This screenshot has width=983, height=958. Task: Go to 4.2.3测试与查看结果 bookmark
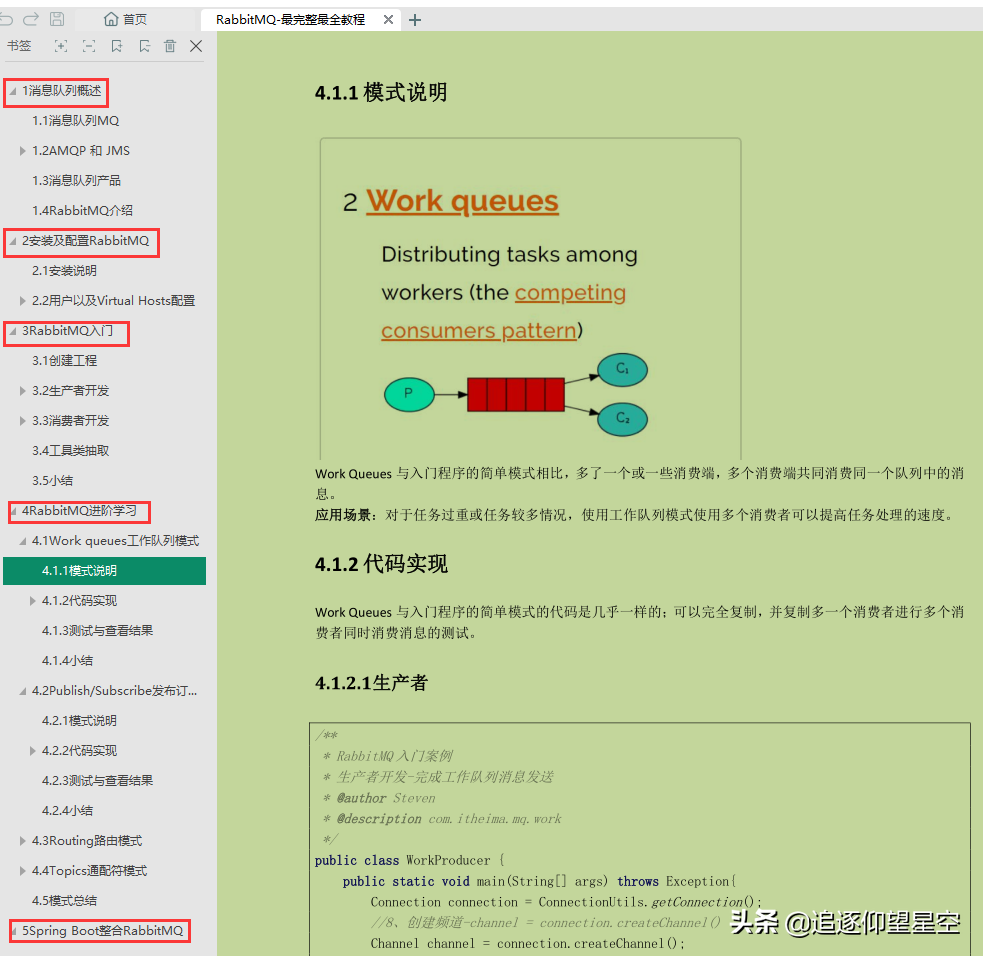(x=97, y=781)
